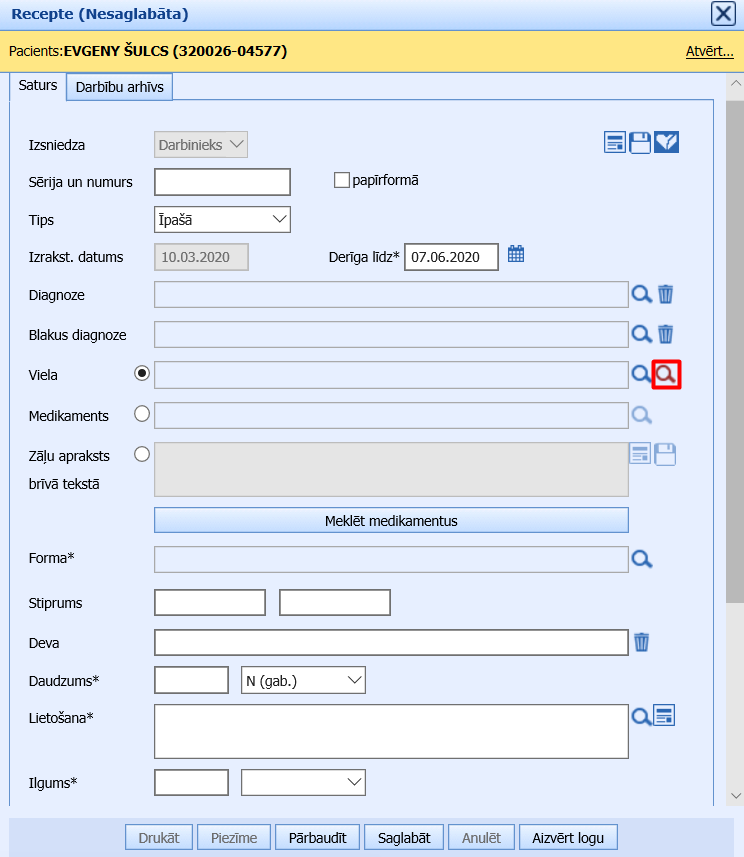Click the red-highlighted magnifier beside Viela
This screenshot has width=744, height=857.
click(666, 374)
